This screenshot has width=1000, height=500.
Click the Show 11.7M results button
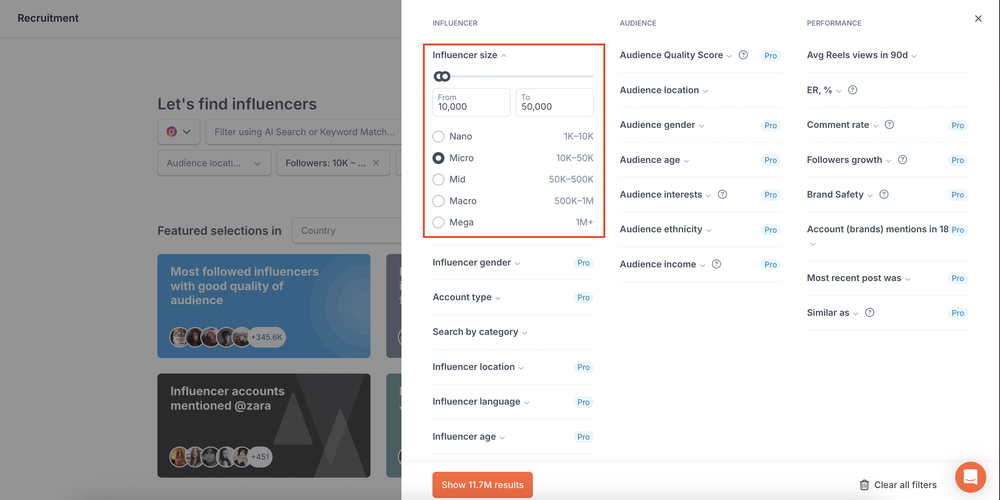point(482,485)
